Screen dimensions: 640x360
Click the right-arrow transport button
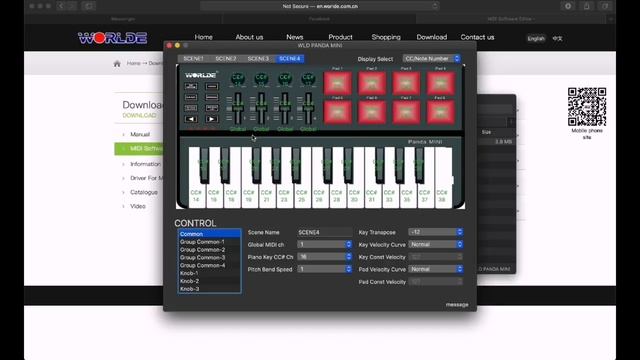point(211,119)
